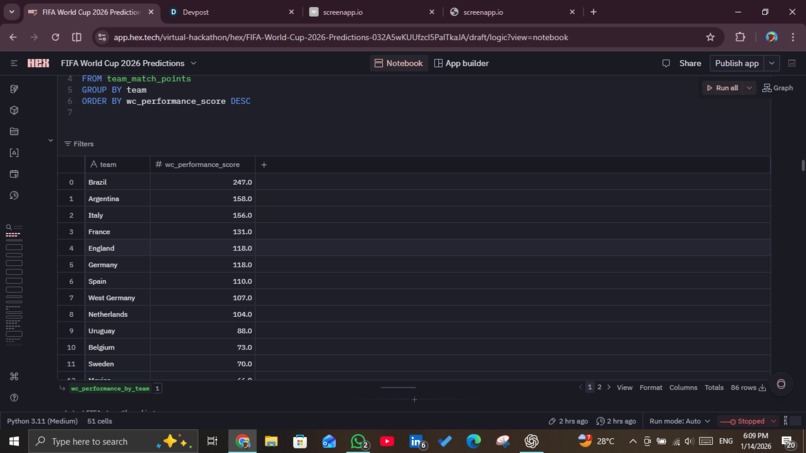Switch to the Devpost browser tab
806x453 pixels.
pos(231,12)
